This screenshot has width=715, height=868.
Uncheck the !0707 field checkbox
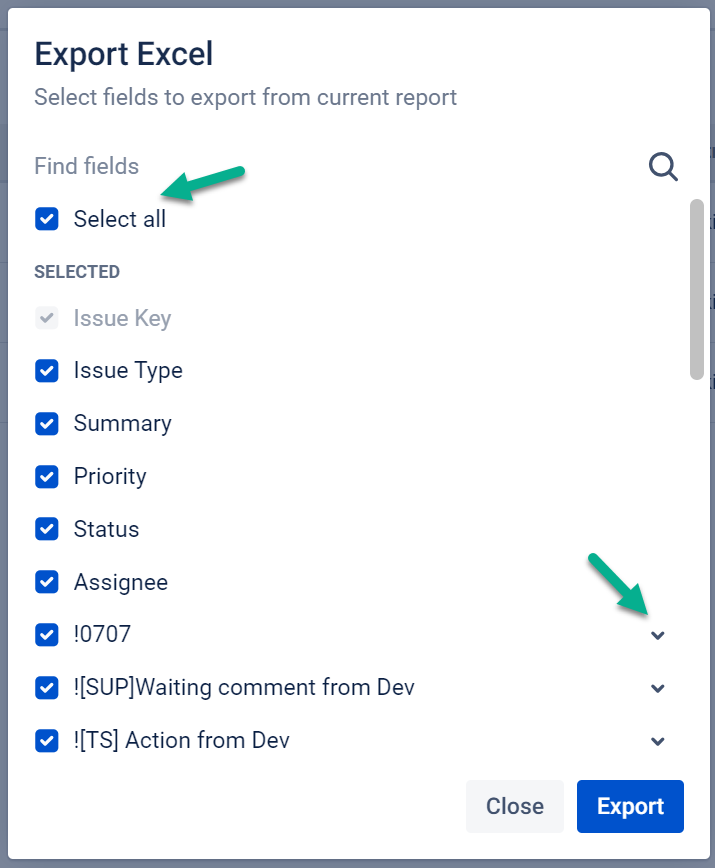coord(47,635)
